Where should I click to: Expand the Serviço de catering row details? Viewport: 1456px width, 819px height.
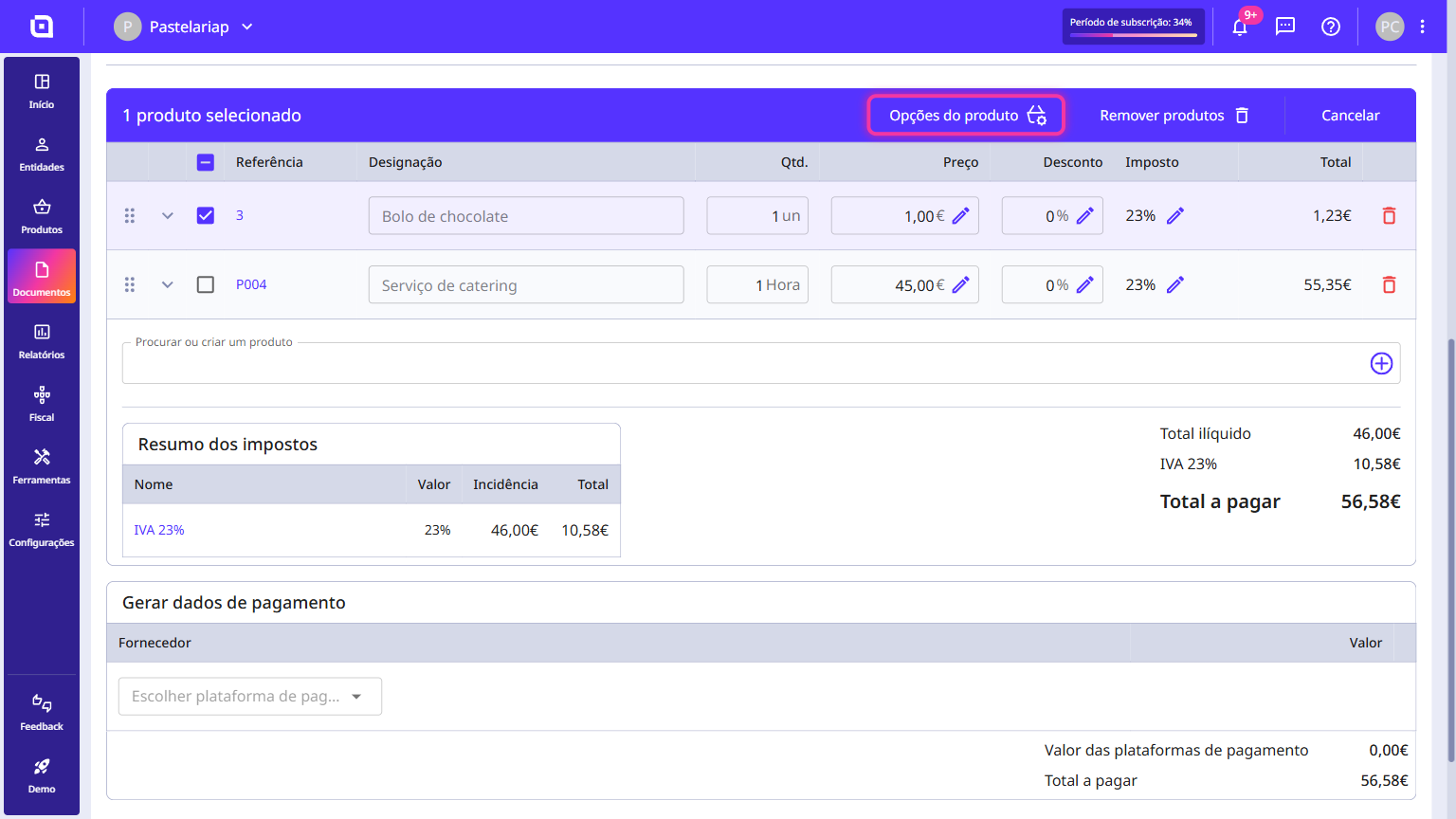pos(168,284)
